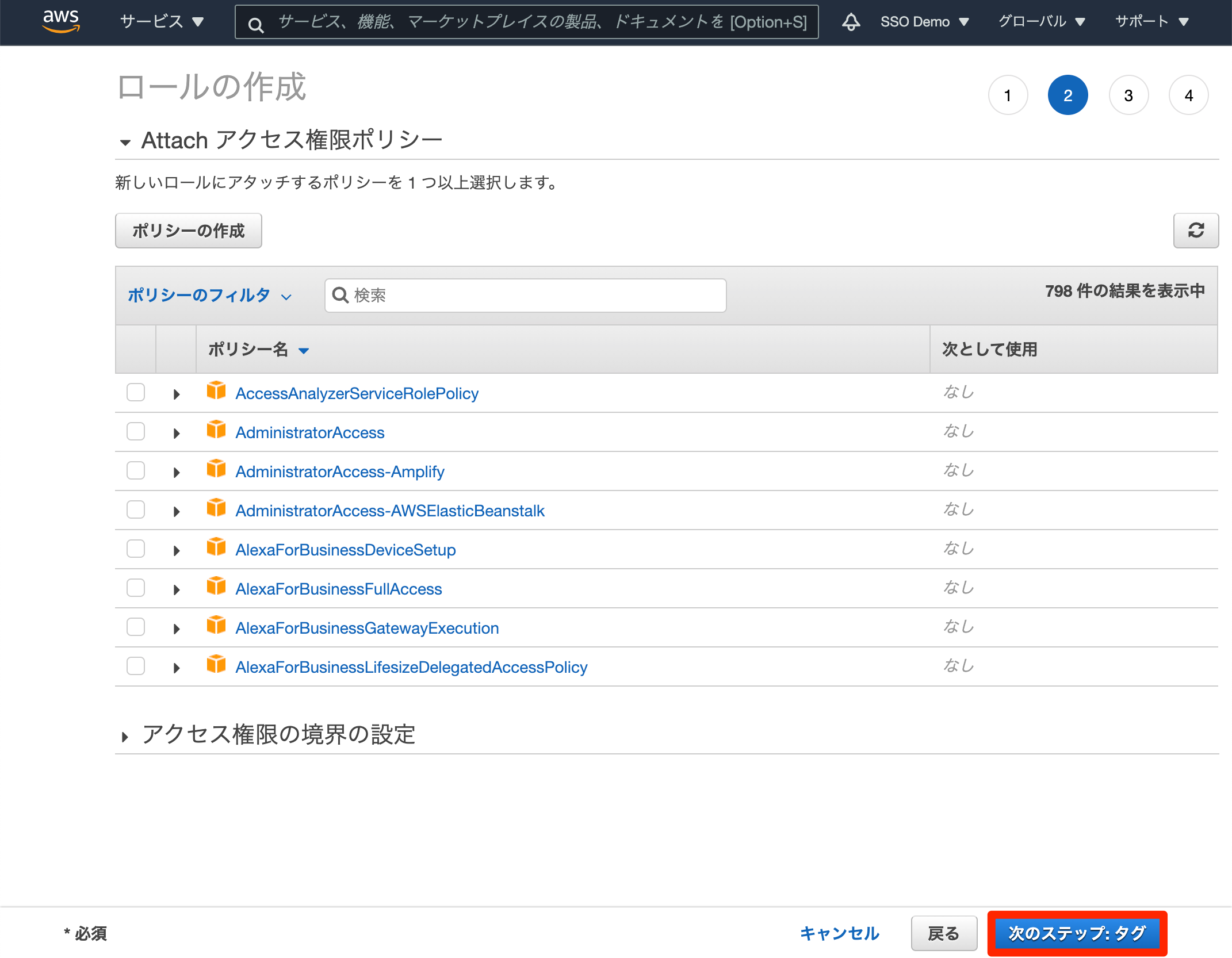Check the AlexaForBusinessLifesizeDelegatedAccessPolicy checkbox
Image resolution: width=1232 pixels, height=958 pixels.
coord(136,666)
